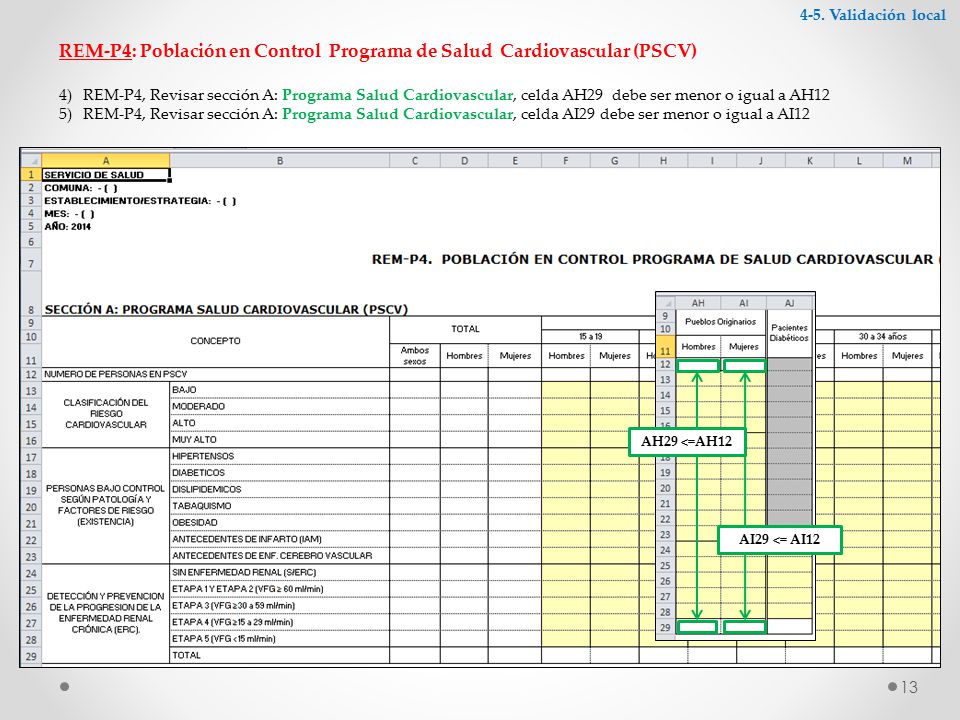Select column K header
Image resolution: width=960 pixels, height=720 pixels.
pyautogui.click(x=809, y=160)
